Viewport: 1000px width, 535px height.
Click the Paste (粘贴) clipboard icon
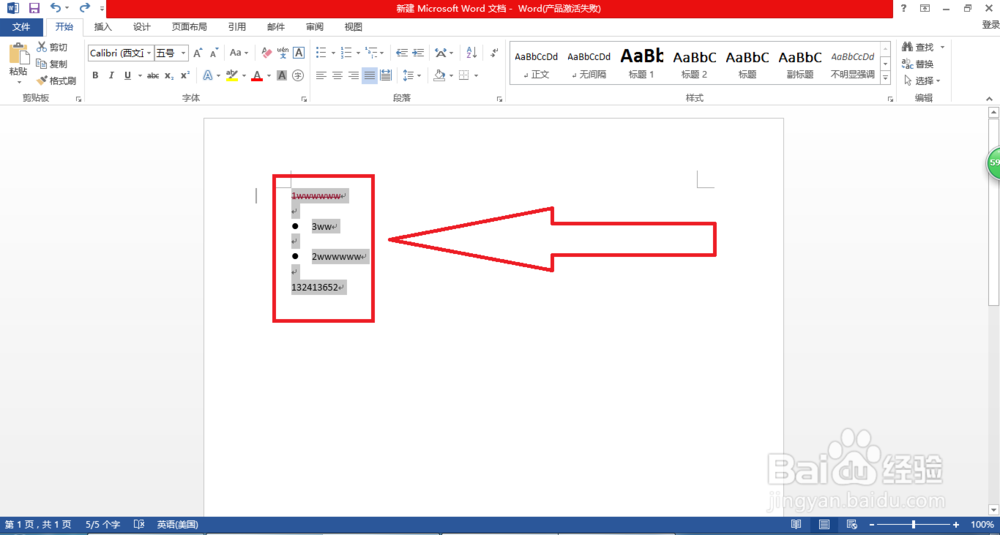coord(18,54)
